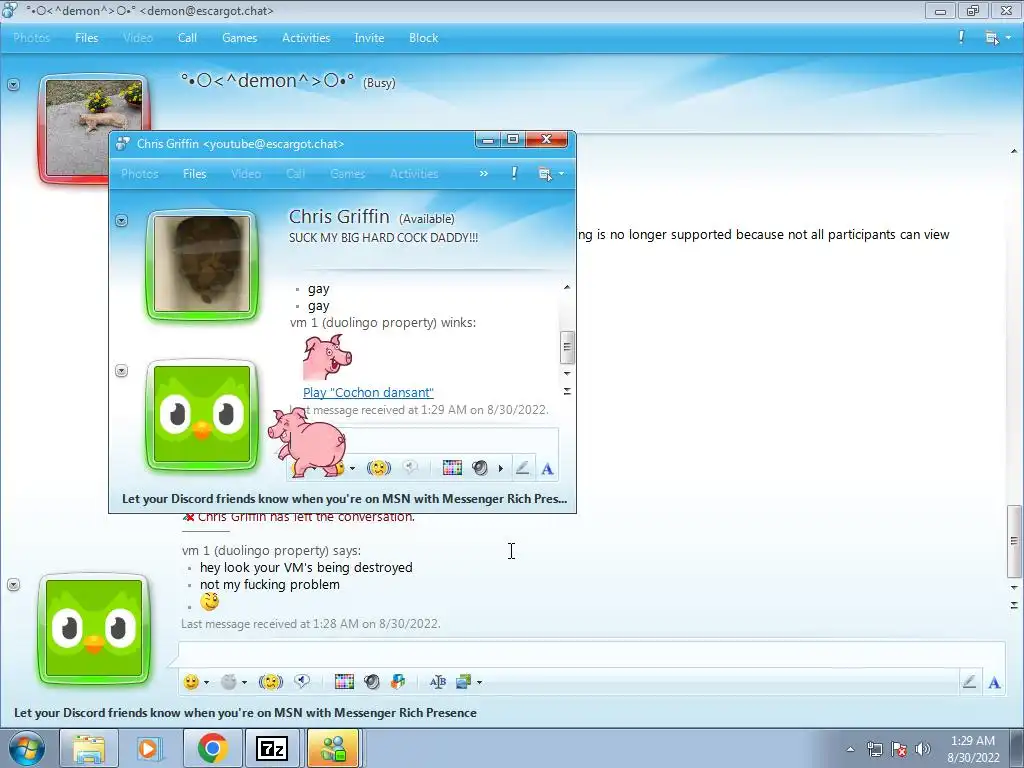Open Activities menu in demon window

coord(306,38)
